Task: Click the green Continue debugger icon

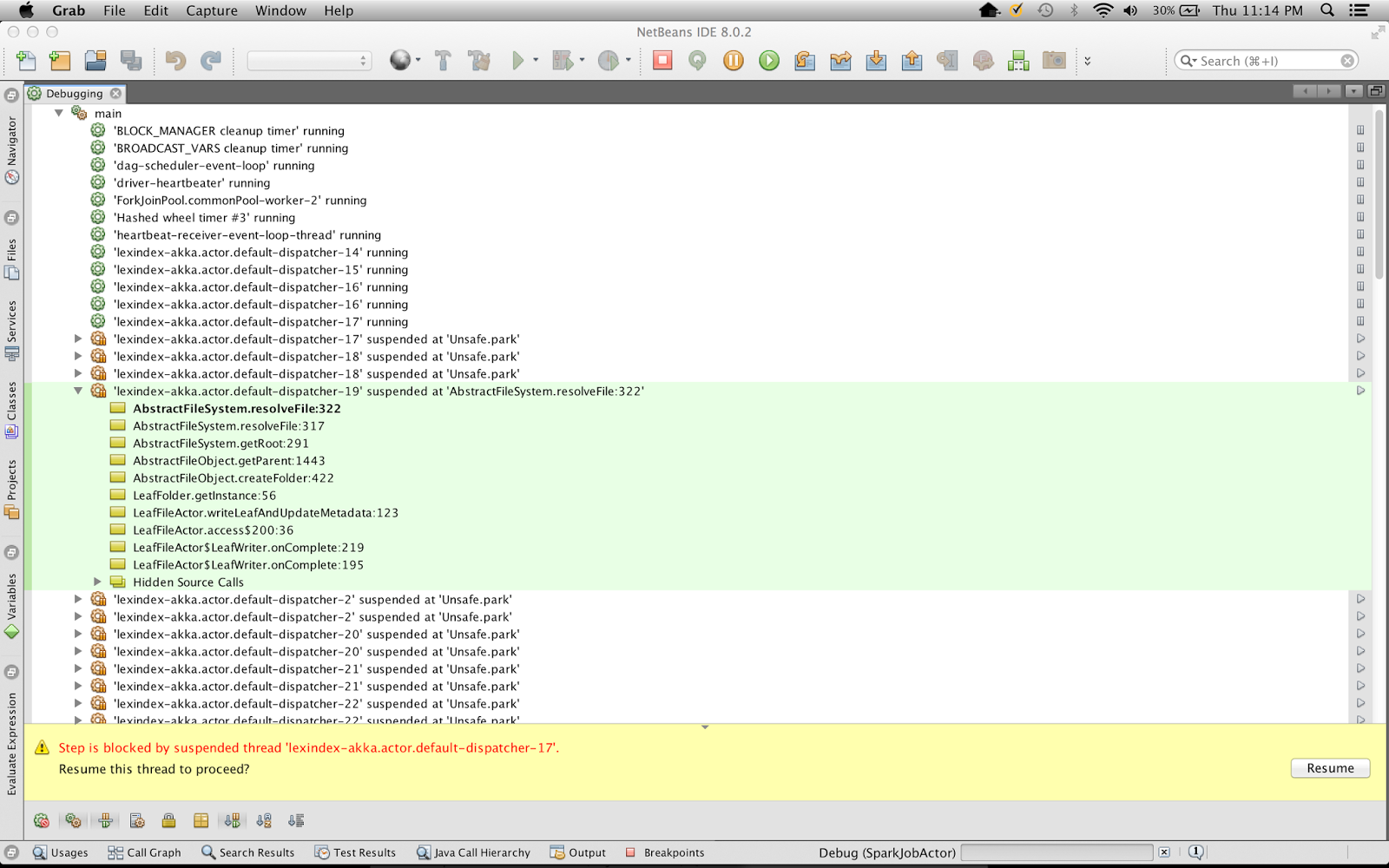Action: [769, 60]
